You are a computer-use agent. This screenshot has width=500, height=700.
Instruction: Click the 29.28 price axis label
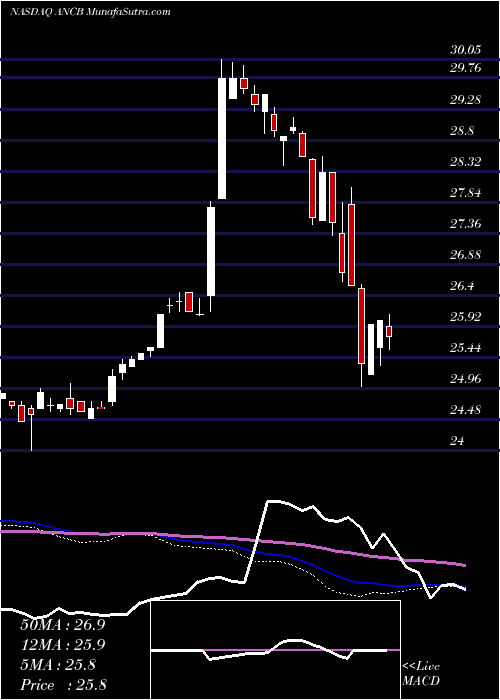tap(465, 100)
